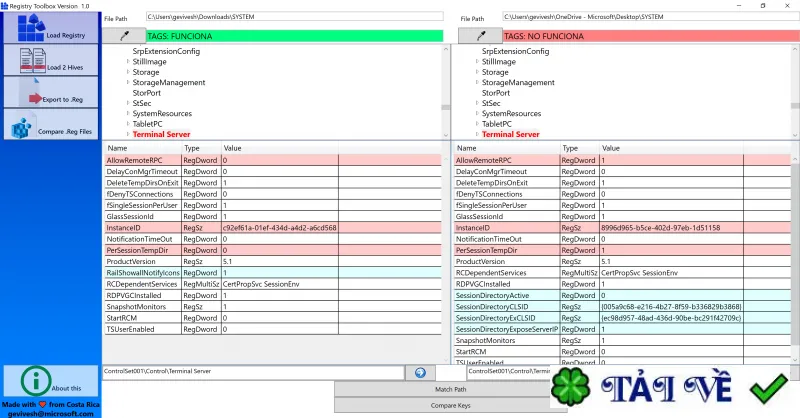This screenshot has height=418, width=800.
Task: Select the Export to .Reg icon
Action: (51, 92)
